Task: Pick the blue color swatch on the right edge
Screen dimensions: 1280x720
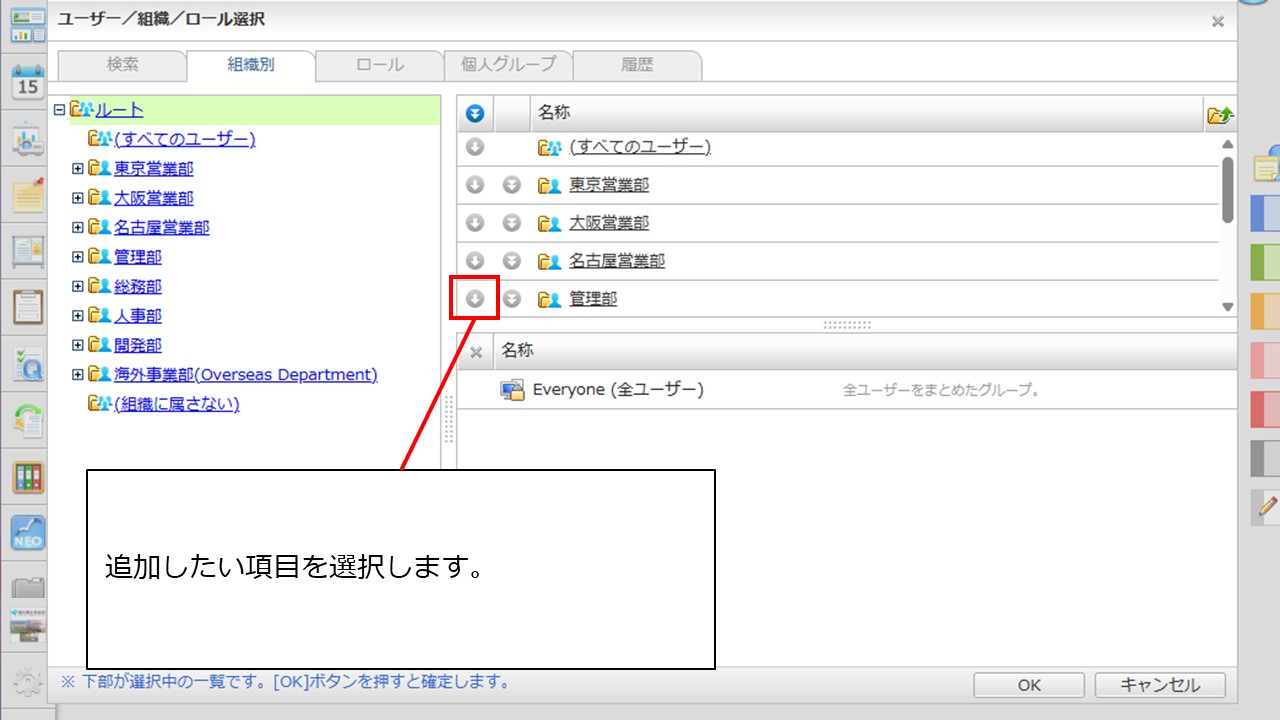Action: [x=1266, y=213]
